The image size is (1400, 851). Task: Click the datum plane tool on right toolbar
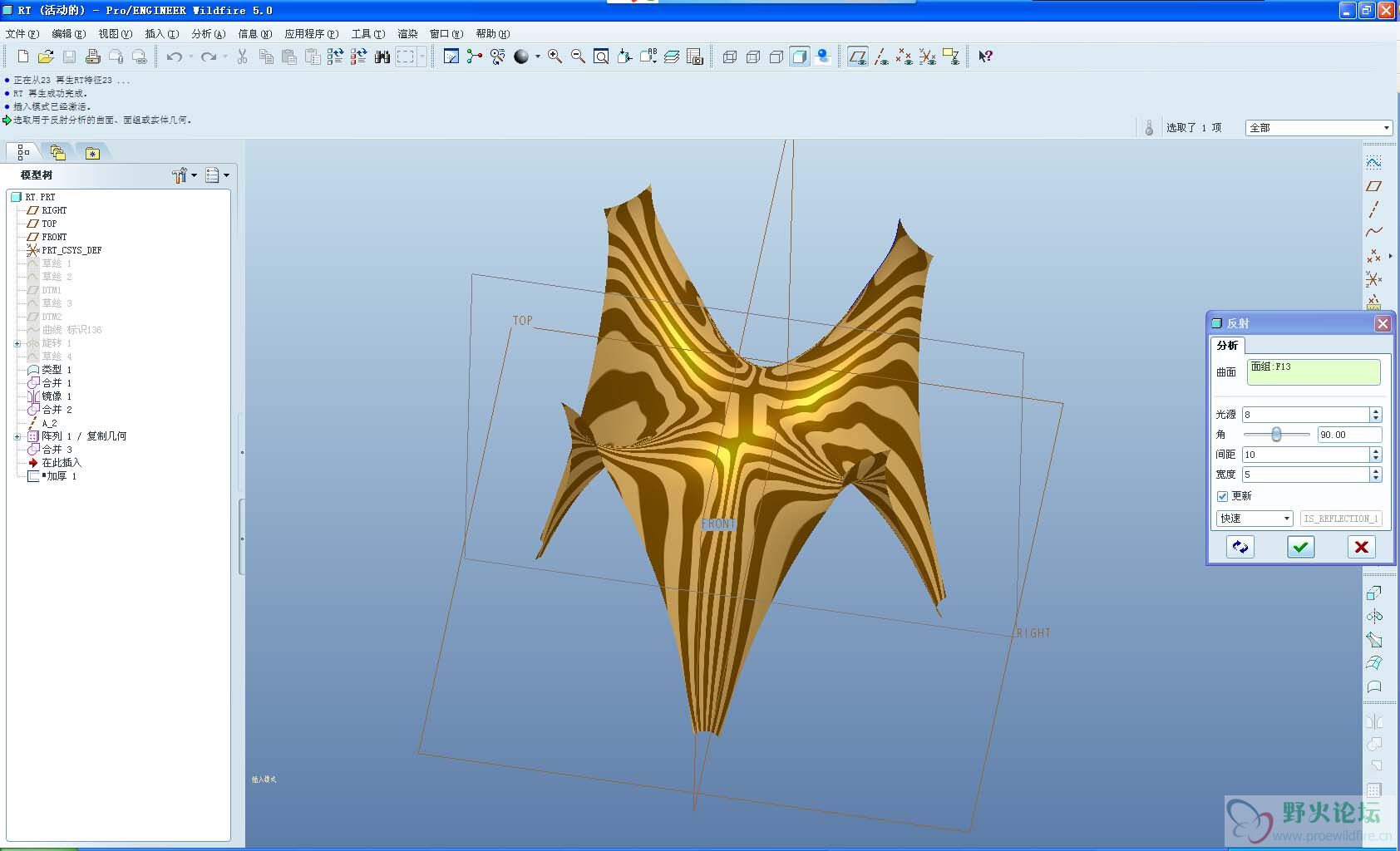click(x=1373, y=186)
